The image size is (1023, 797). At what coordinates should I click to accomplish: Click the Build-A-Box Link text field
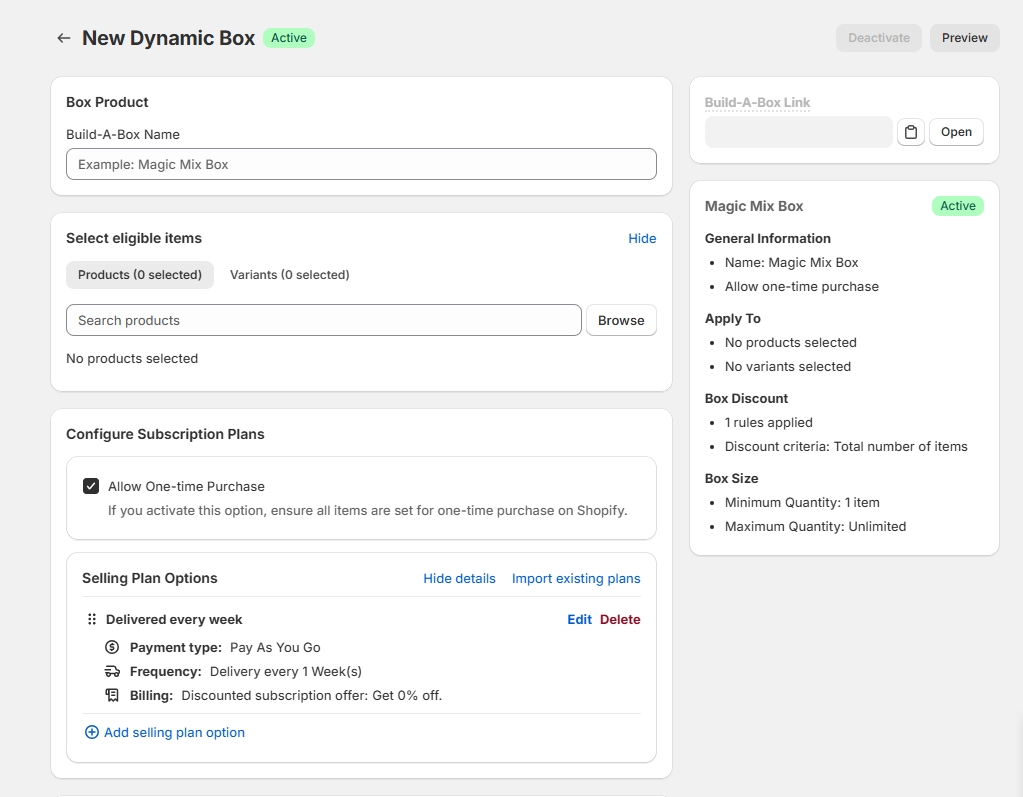[x=799, y=132]
